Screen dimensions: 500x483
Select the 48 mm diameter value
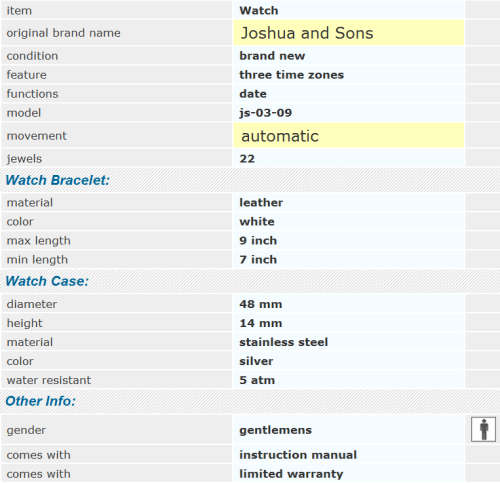(x=261, y=304)
